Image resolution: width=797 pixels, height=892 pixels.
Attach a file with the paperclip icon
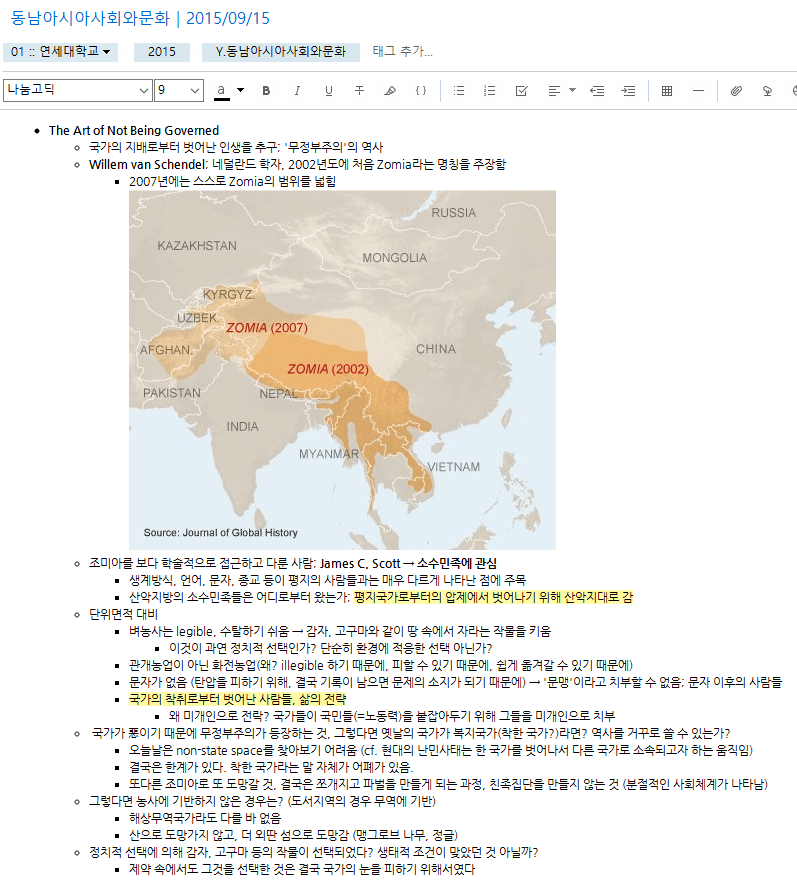point(736,90)
